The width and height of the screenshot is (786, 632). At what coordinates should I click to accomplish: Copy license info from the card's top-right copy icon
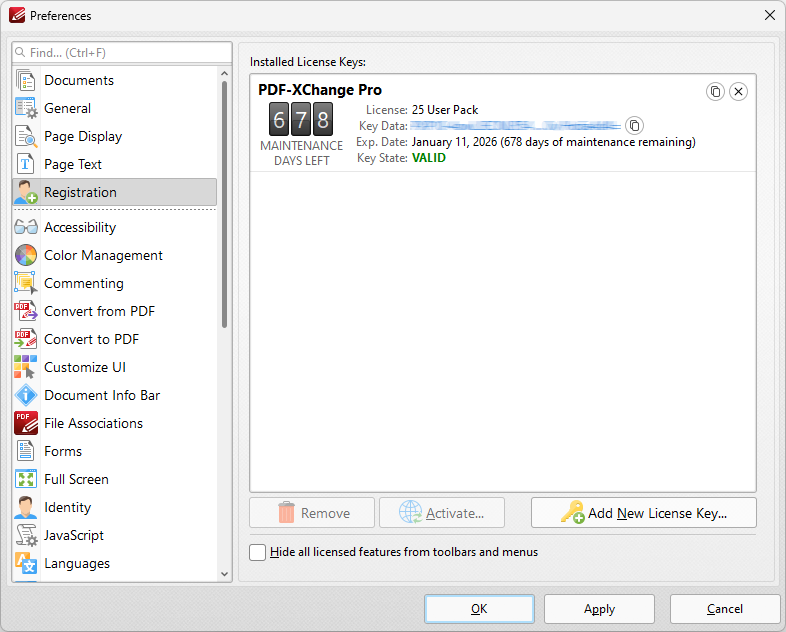pos(715,92)
